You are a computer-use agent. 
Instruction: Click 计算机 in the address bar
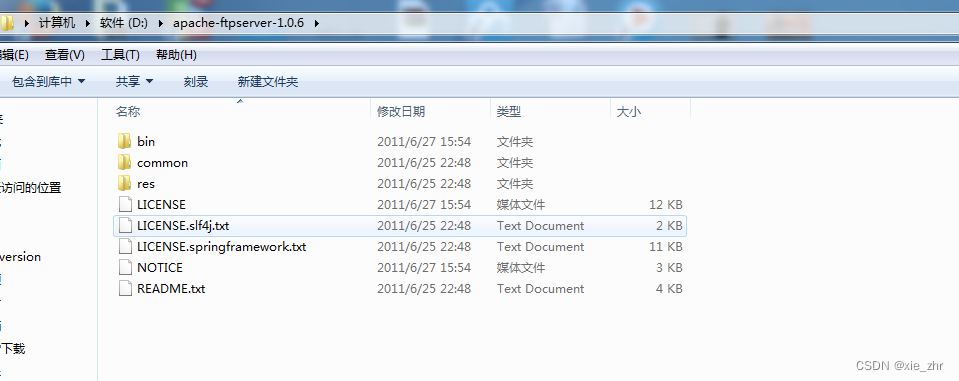click(57, 23)
